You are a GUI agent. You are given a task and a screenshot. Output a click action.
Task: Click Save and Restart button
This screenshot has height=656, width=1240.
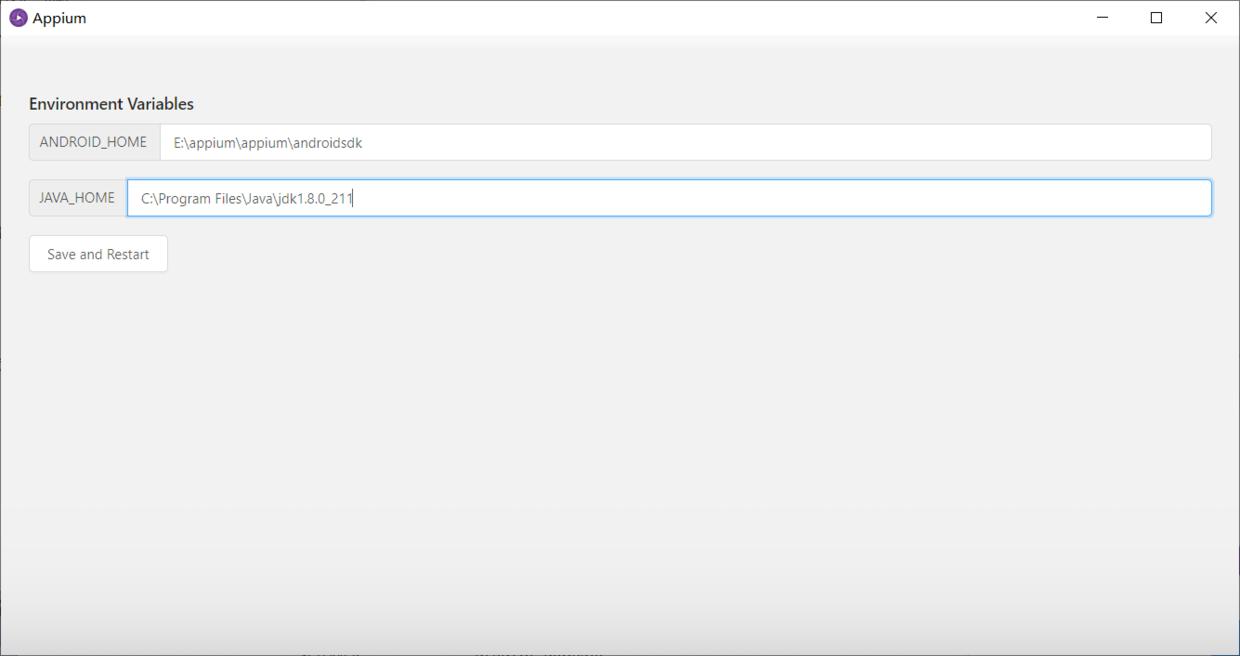tap(98, 254)
